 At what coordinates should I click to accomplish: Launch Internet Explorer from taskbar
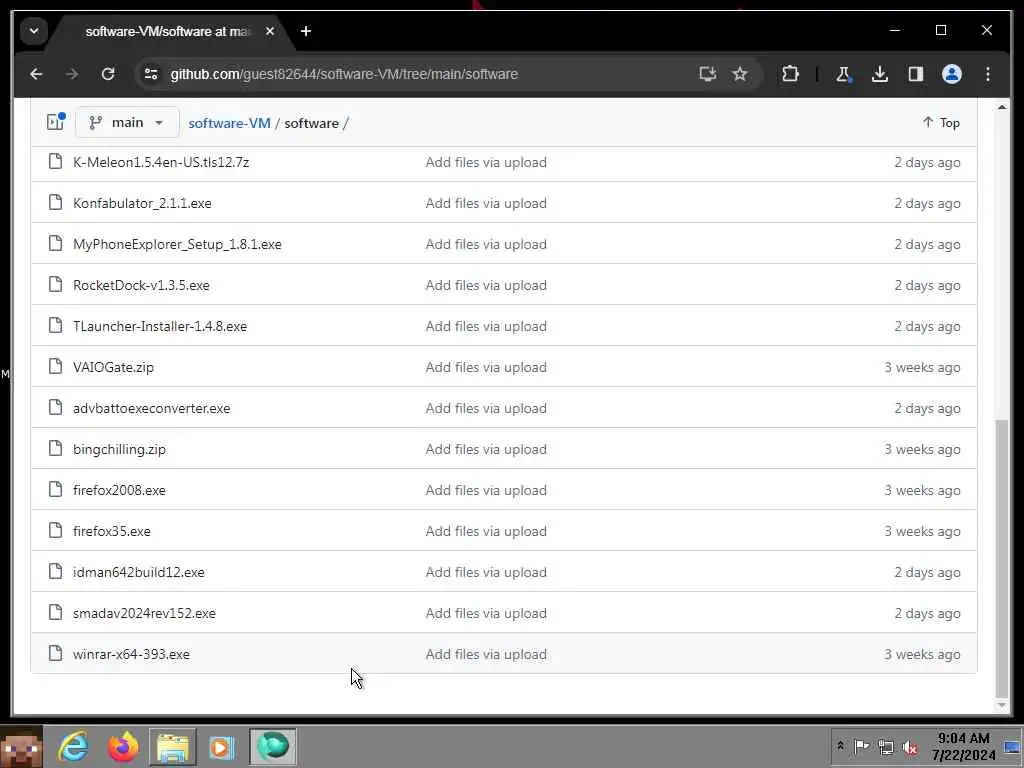click(73, 746)
